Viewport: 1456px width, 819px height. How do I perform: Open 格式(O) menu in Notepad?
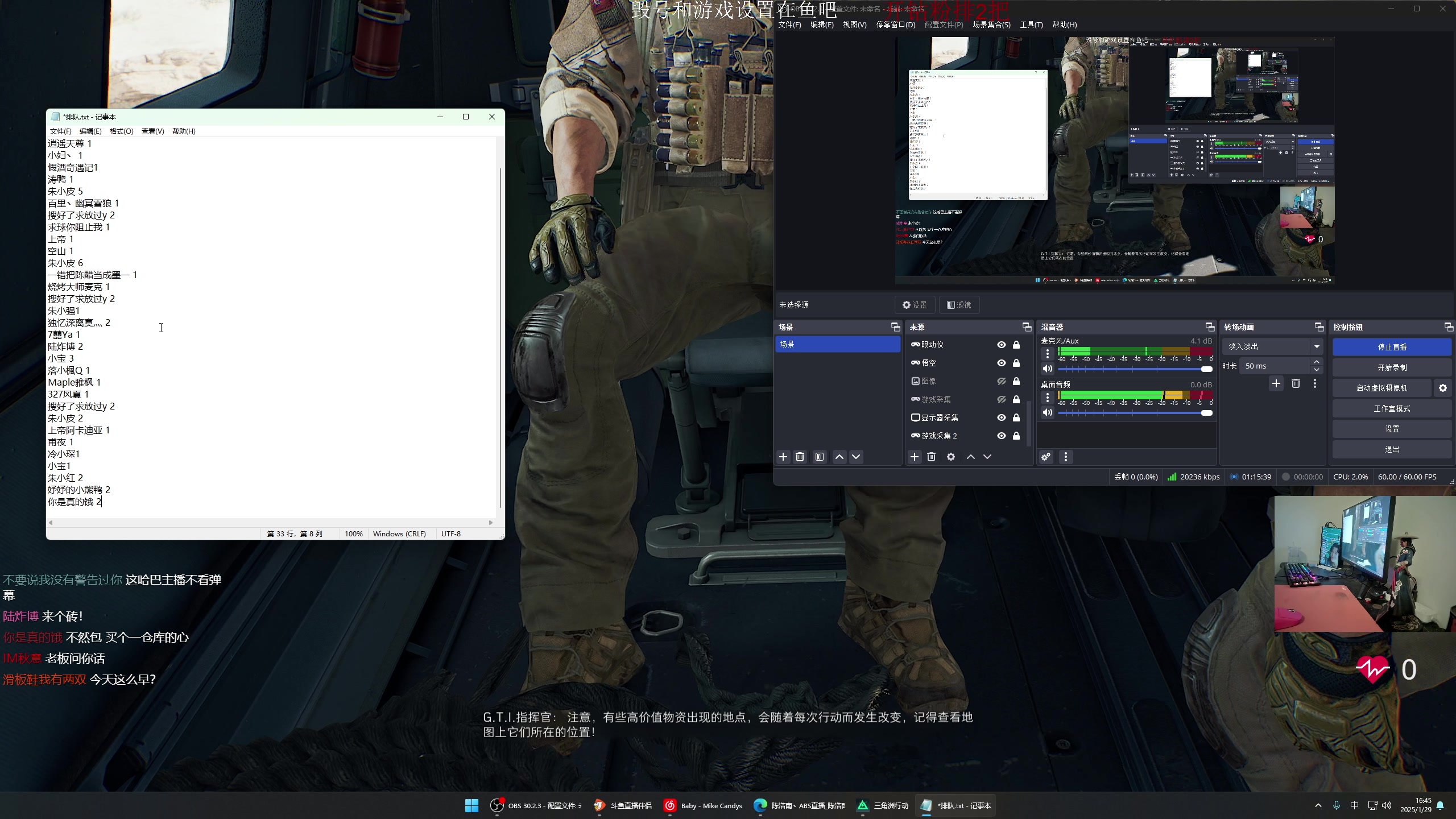[x=121, y=131]
